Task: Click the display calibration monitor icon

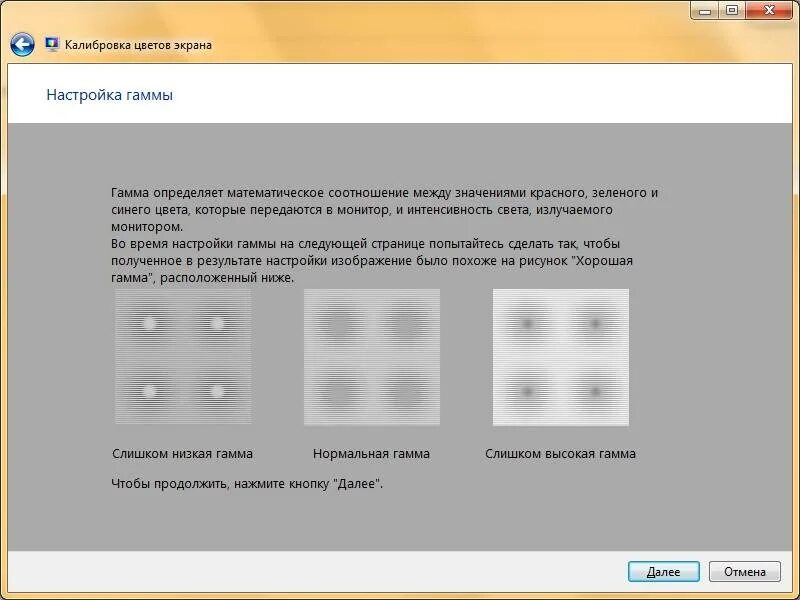Action: point(52,44)
